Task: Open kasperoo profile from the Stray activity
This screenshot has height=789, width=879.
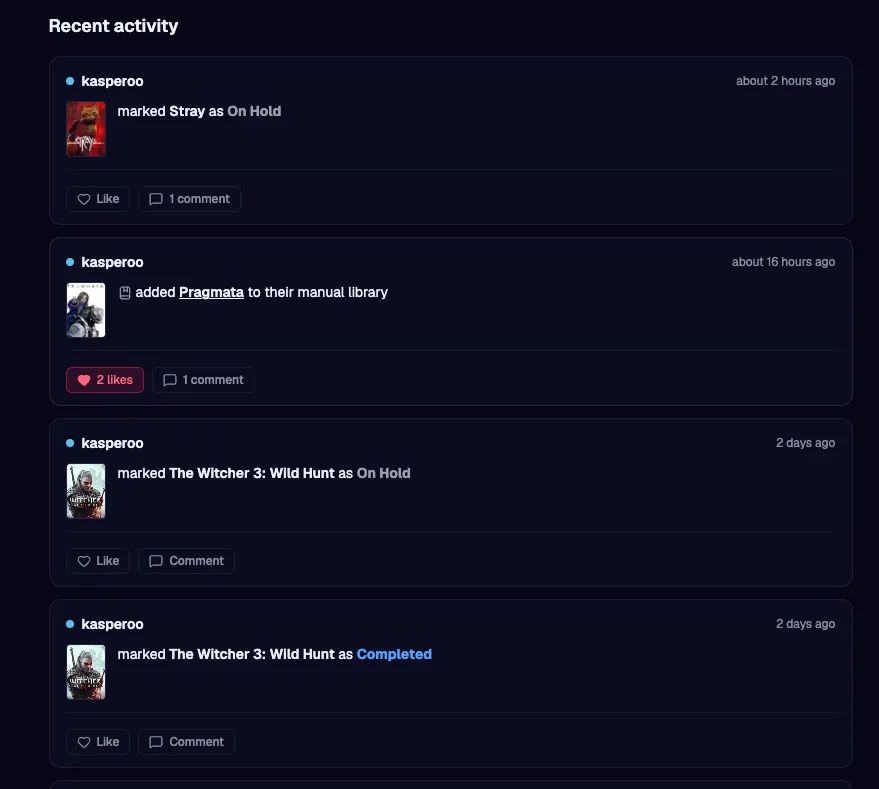Action: pos(112,81)
